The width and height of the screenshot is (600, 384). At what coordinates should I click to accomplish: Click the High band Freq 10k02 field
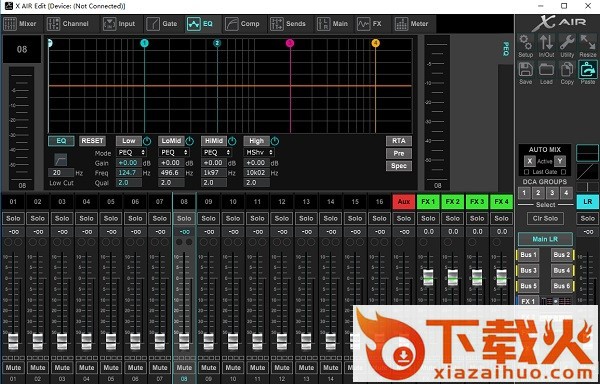[x=256, y=173]
